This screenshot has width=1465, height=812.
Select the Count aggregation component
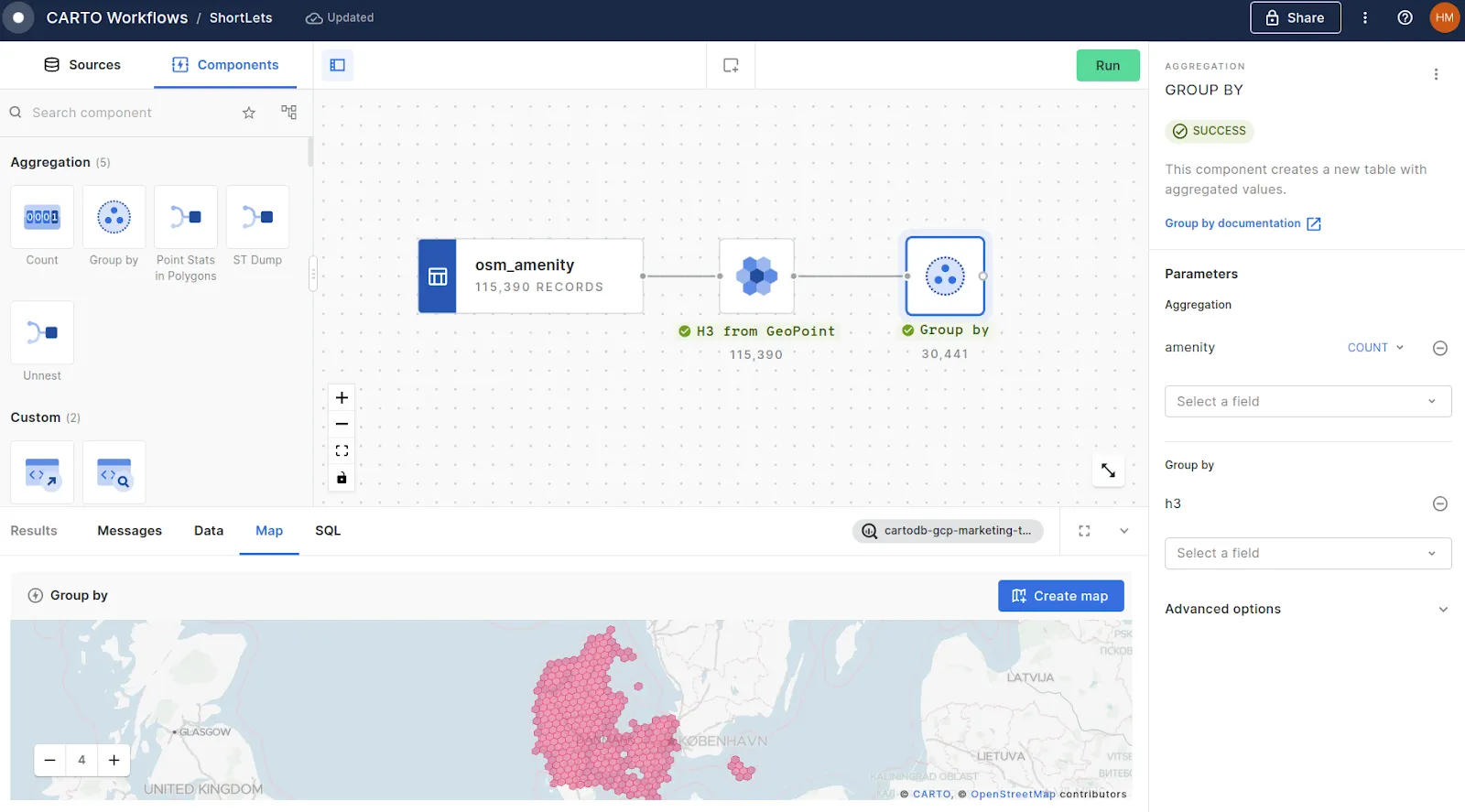tap(42, 218)
